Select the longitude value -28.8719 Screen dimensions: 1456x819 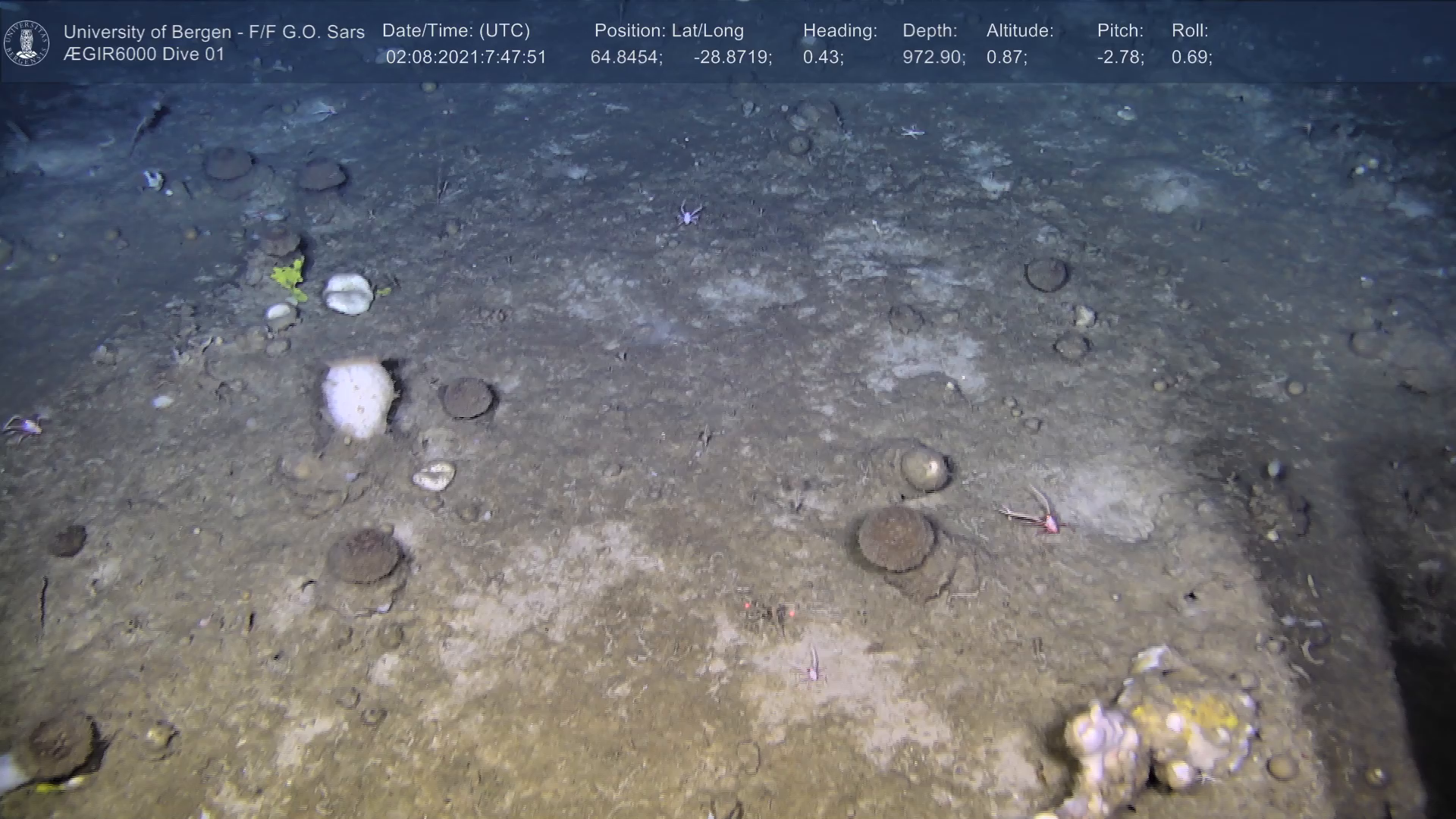(733, 58)
